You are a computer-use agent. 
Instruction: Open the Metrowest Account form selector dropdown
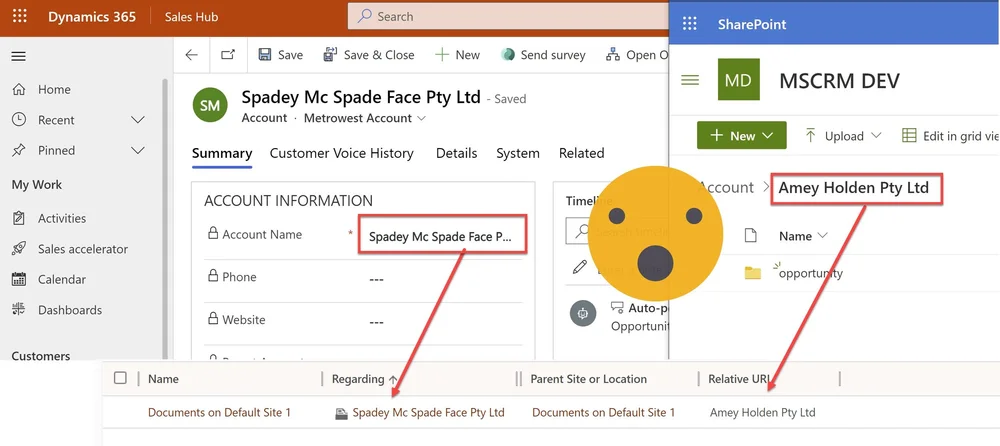(x=421, y=118)
